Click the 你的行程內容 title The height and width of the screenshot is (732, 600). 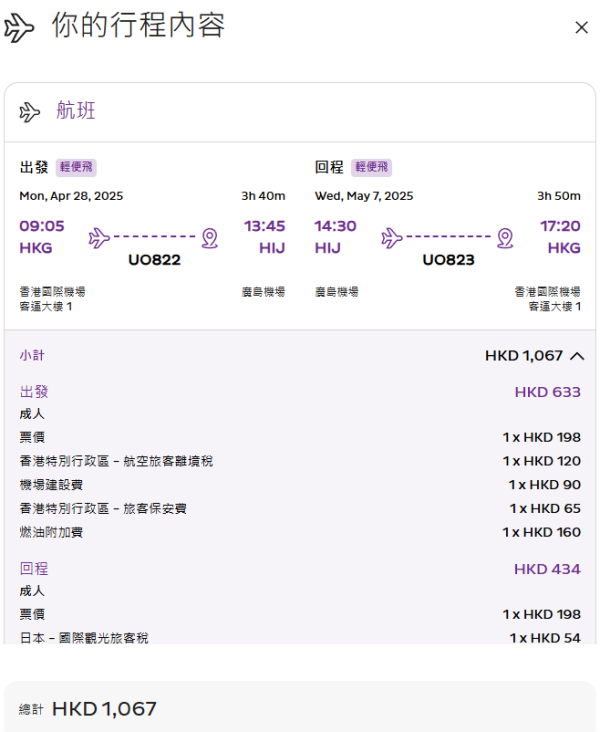(138, 25)
